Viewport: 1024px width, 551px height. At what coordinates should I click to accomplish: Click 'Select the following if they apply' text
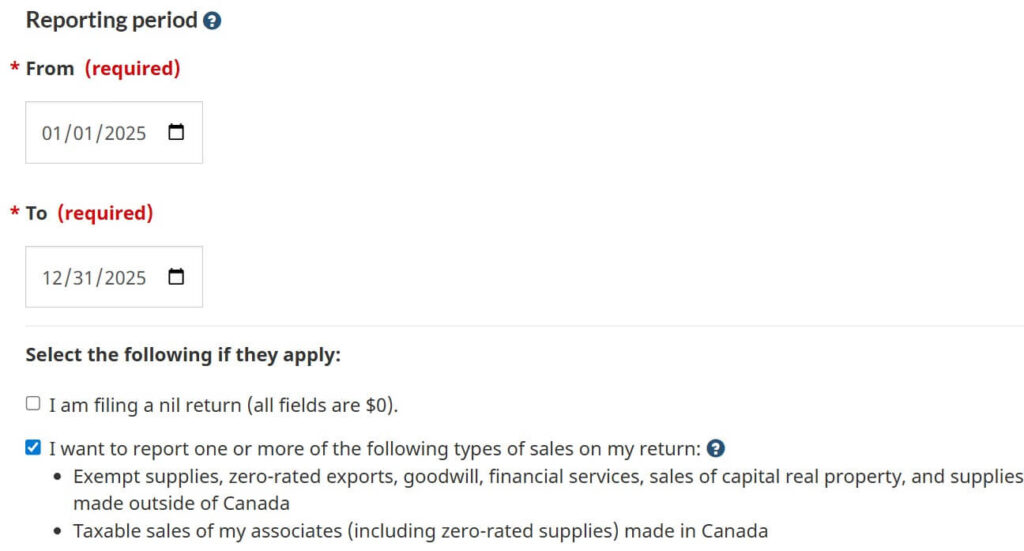coord(183,355)
